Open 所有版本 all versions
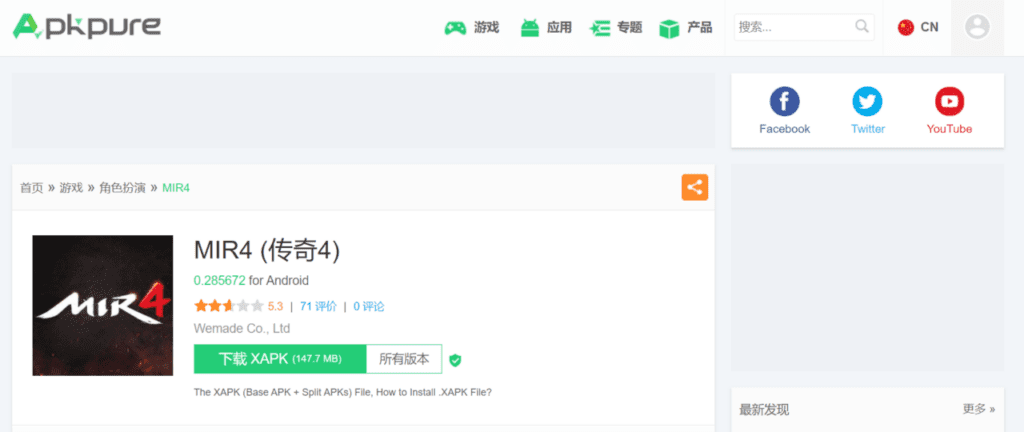1024x432 pixels. (x=404, y=359)
